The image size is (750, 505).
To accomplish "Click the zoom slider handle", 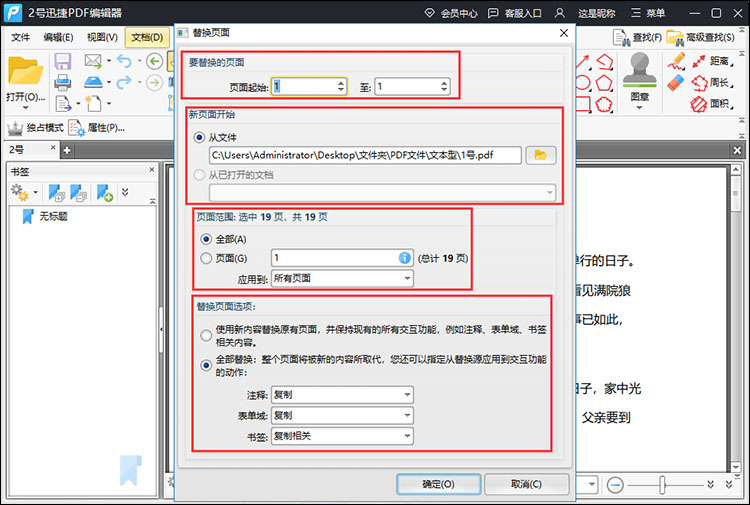I will click(x=662, y=485).
